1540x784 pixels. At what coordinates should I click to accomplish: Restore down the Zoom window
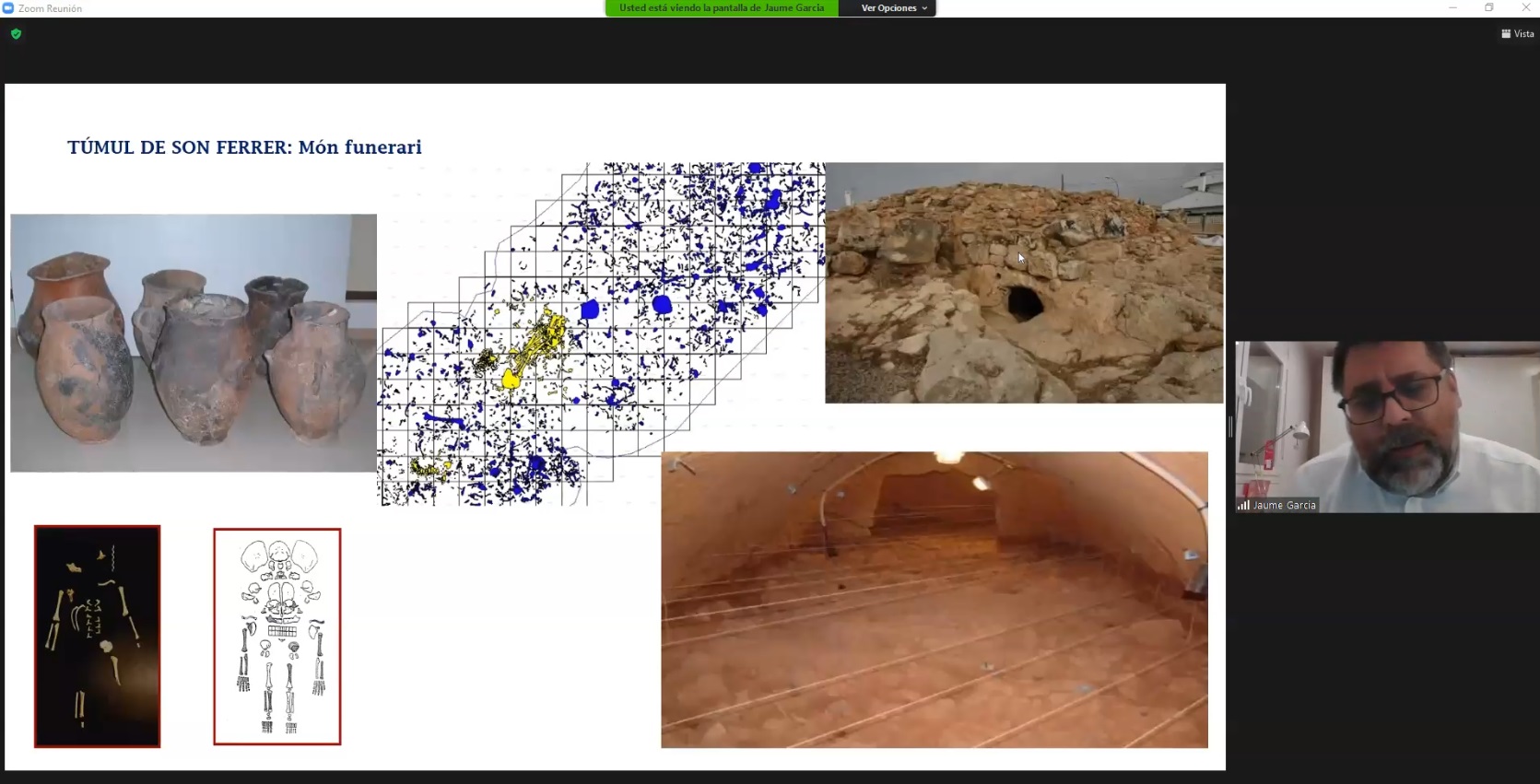[1489, 8]
